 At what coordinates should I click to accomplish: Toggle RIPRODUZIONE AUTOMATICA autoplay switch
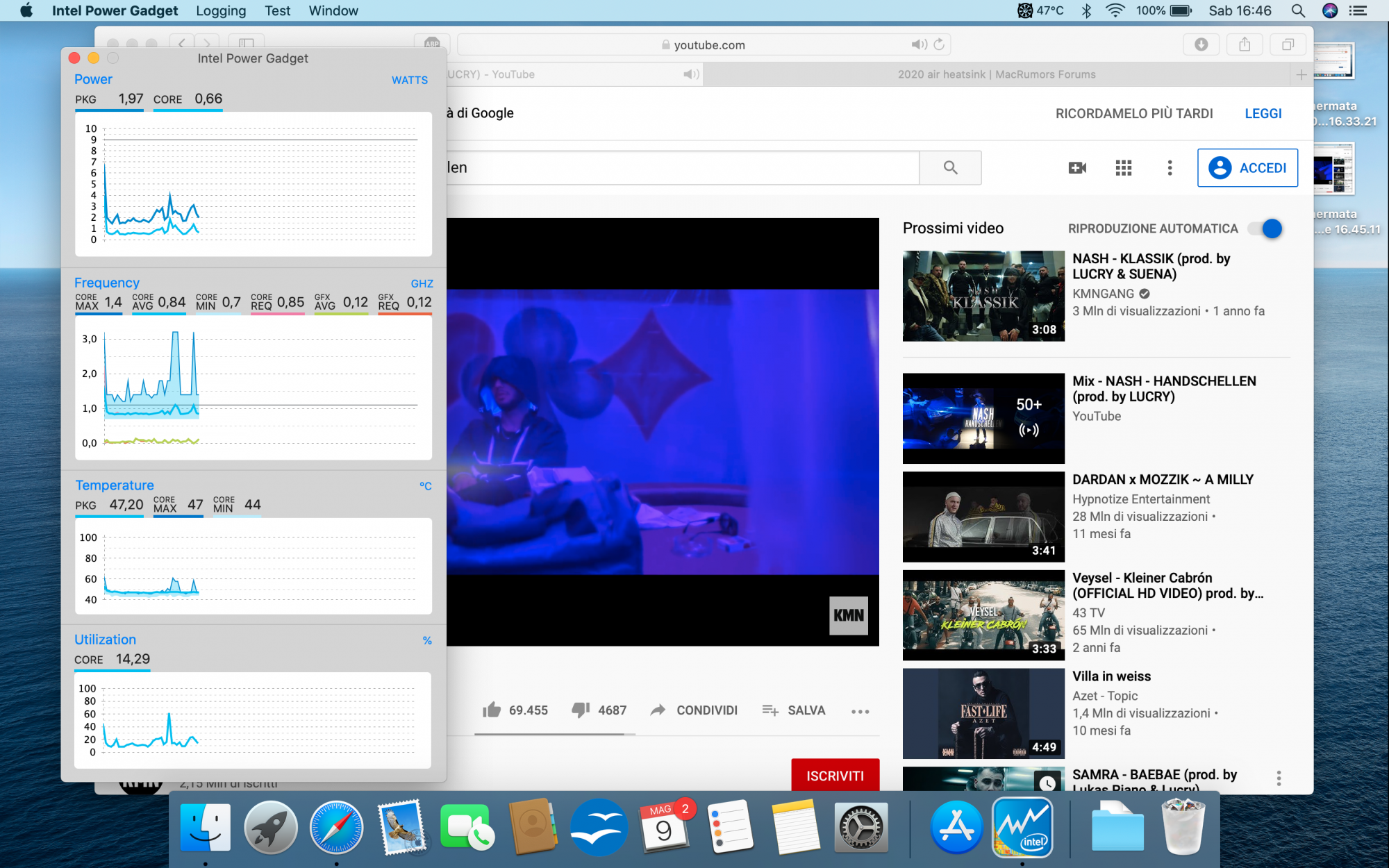[x=1265, y=228]
